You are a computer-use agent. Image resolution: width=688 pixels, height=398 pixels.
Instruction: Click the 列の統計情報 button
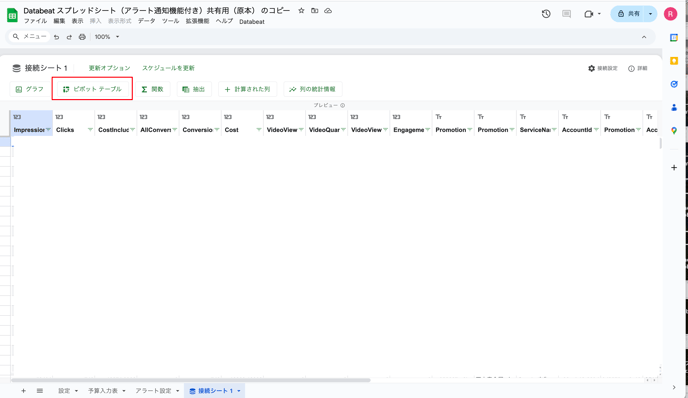click(312, 89)
